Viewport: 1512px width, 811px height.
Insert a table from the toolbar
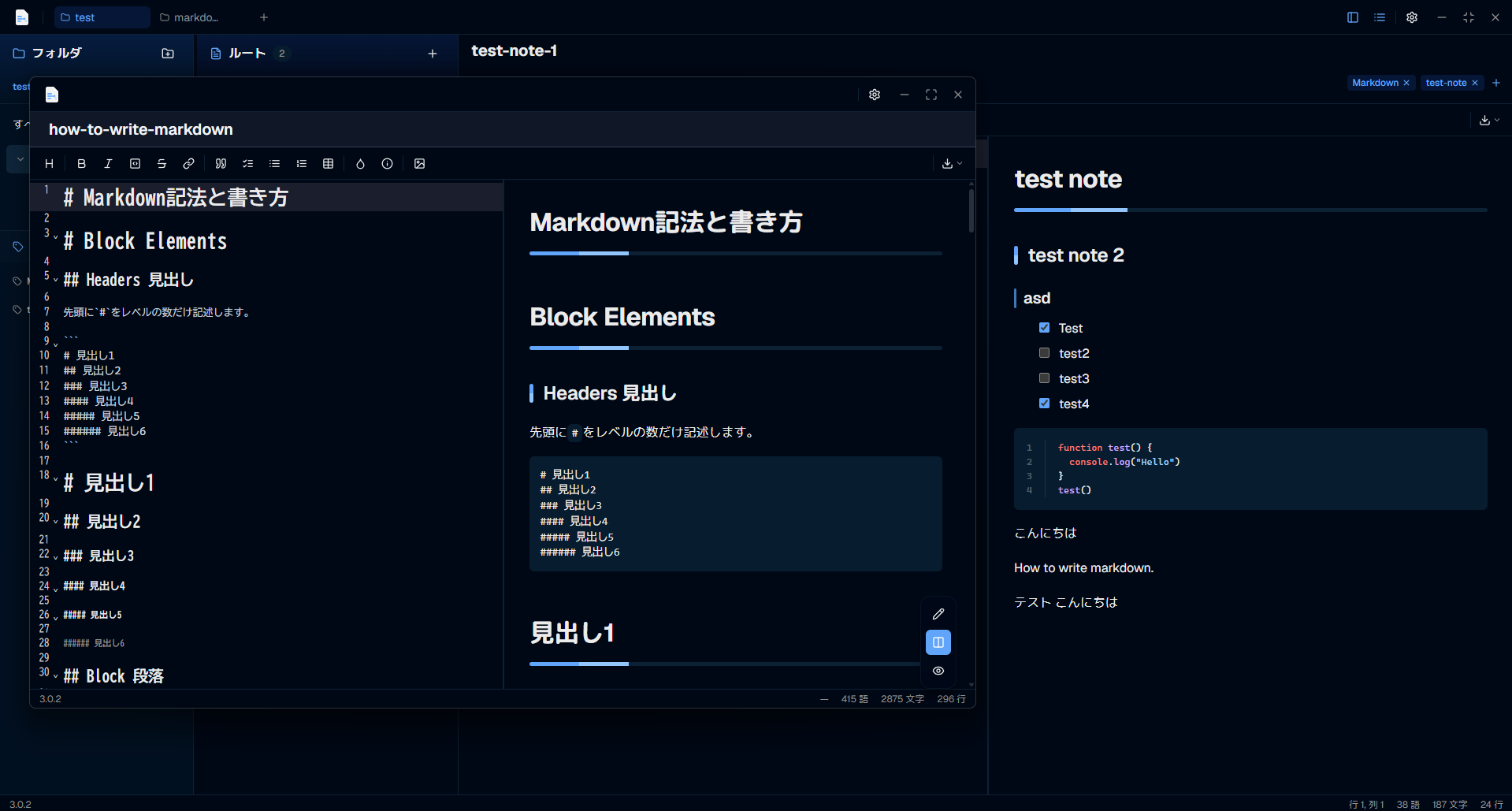click(328, 164)
